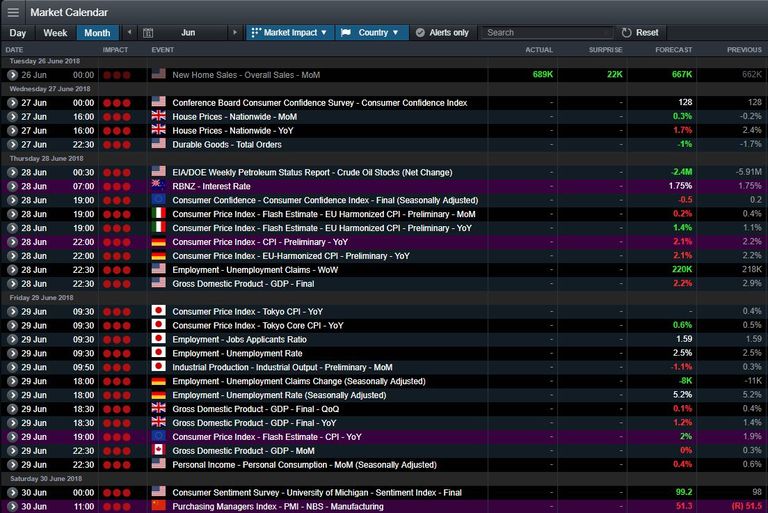Click the 22K surprise value
Viewport: 768px width, 513px height.
(x=615, y=74)
